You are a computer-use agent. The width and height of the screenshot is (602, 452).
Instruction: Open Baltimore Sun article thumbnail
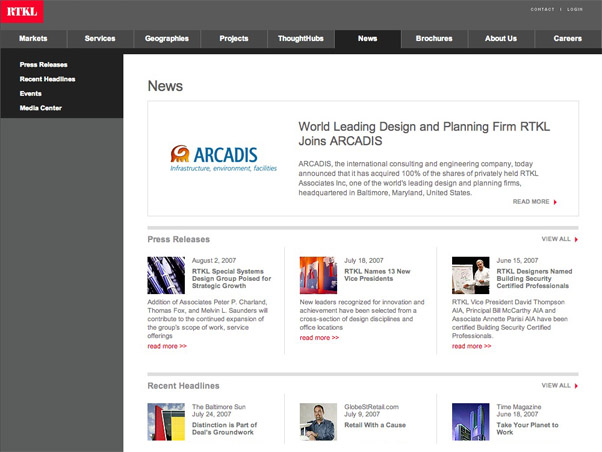pos(166,422)
